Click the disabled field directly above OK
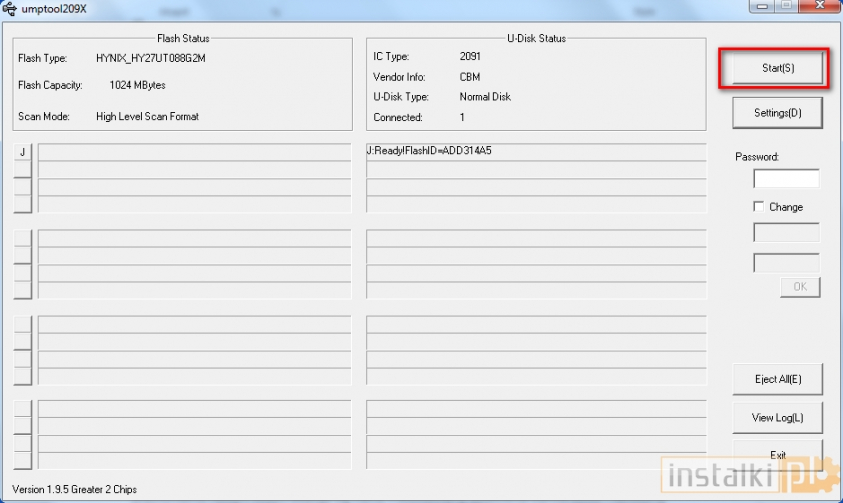Screen dimensions: 843x503 click(785, 263)
